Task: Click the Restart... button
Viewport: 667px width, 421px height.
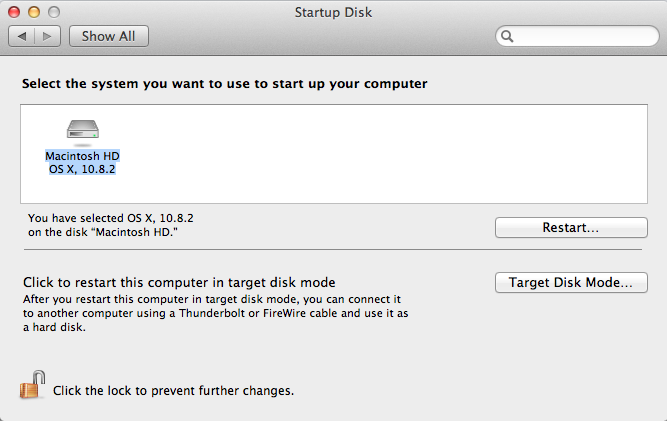Action: [570, 228]
